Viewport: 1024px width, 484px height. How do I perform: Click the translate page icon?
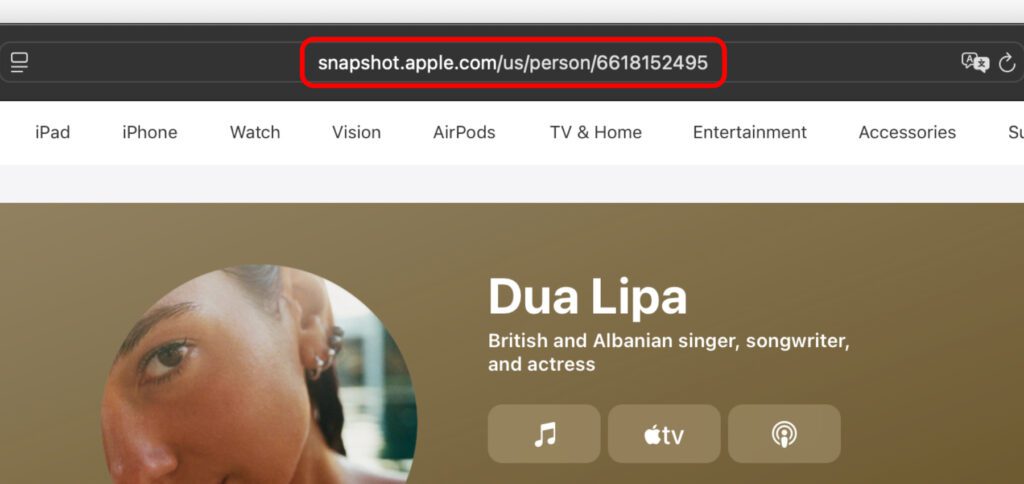(975, 63)
